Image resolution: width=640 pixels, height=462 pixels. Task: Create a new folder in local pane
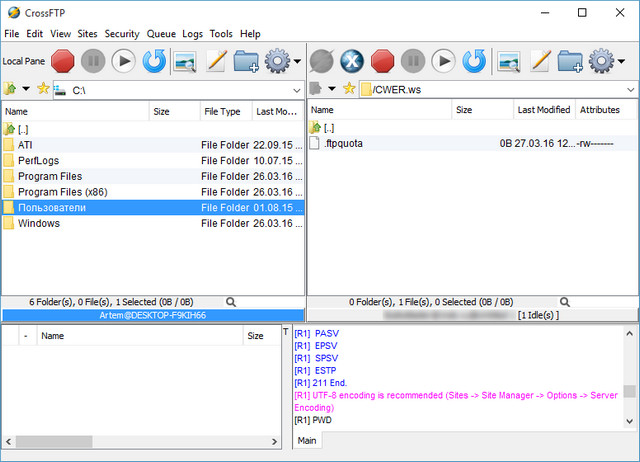click(246, 61)
